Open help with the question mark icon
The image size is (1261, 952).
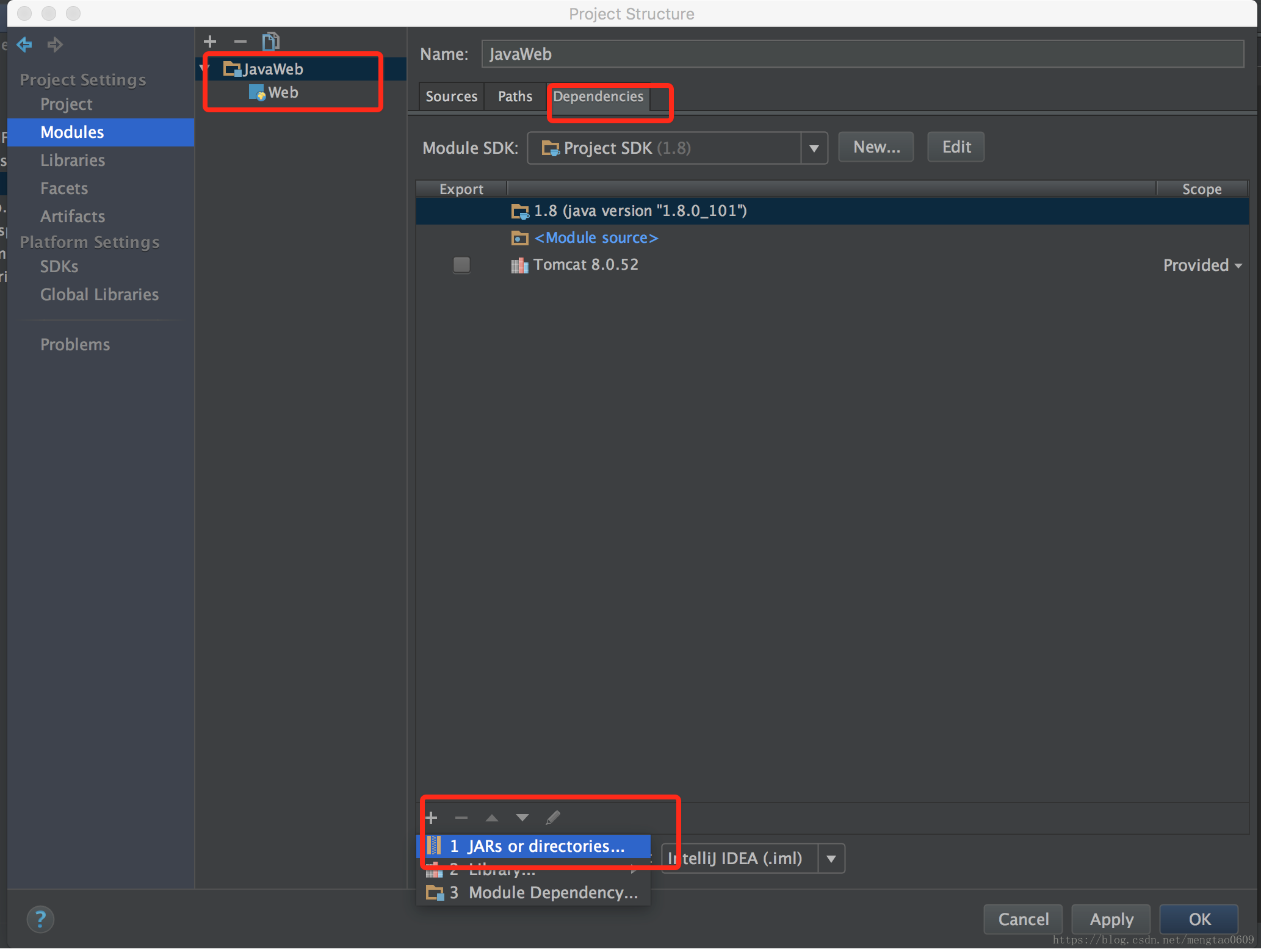click(x=40, y=920)
